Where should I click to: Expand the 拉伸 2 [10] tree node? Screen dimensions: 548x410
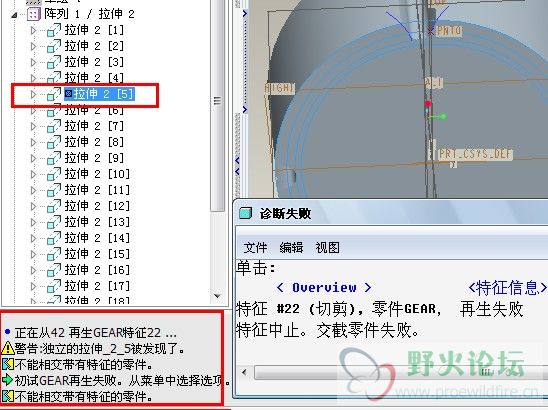pos(34,174)
